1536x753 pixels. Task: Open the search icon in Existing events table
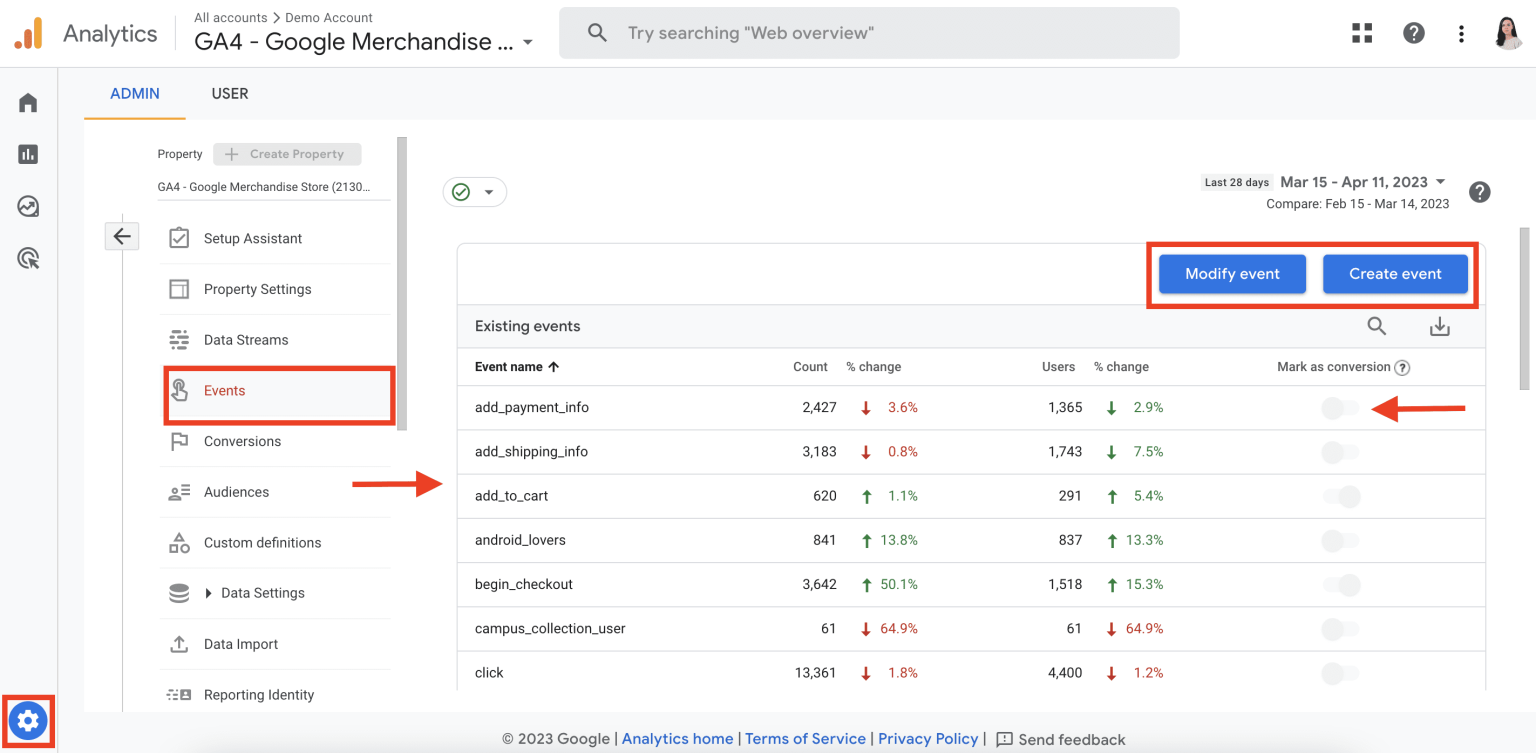pos(1377,326)
